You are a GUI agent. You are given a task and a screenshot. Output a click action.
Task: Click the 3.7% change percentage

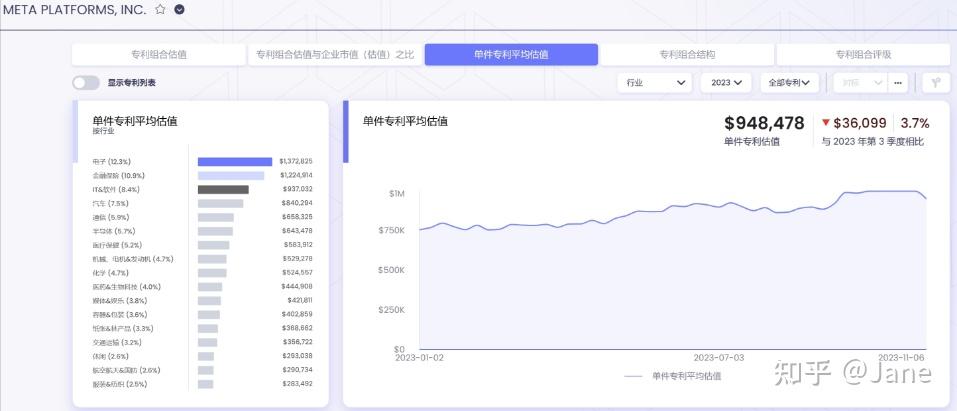[915, 123]
